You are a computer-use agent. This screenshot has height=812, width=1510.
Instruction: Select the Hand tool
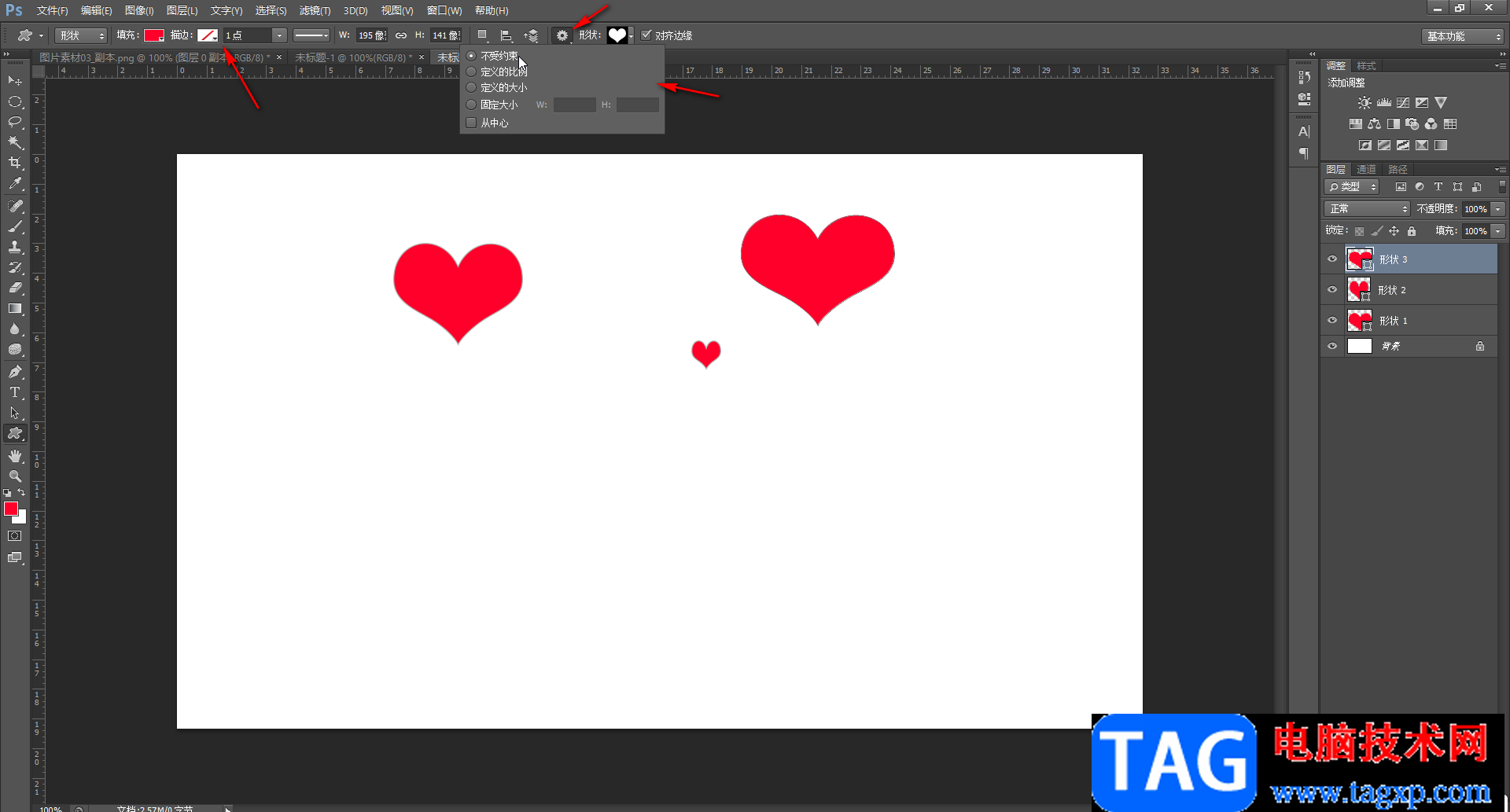tap(15, 456)
